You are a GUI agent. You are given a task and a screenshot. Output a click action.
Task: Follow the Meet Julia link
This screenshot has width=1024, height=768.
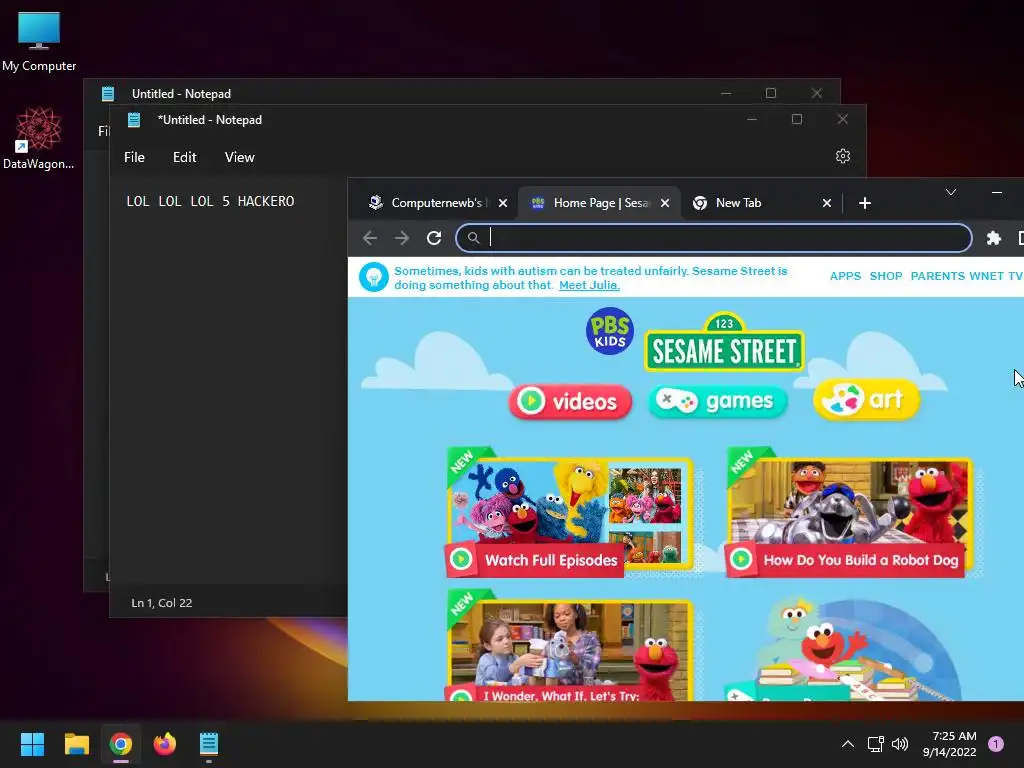(x=589, y=285)
